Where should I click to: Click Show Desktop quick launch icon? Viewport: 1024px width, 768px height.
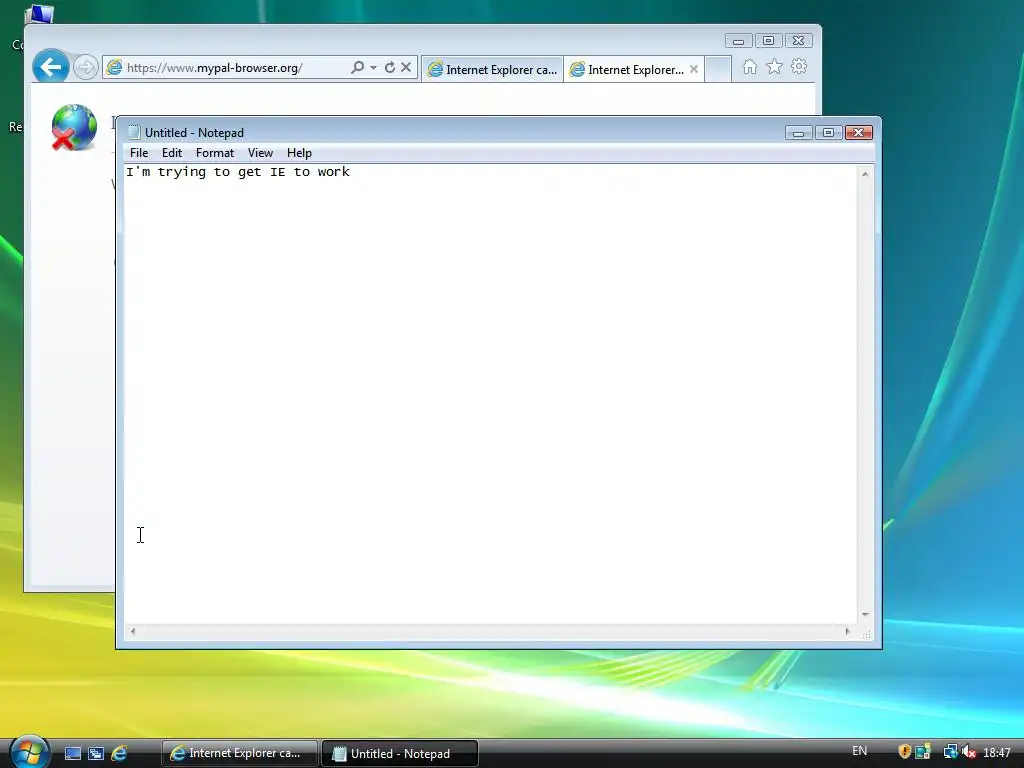[72, 754]
